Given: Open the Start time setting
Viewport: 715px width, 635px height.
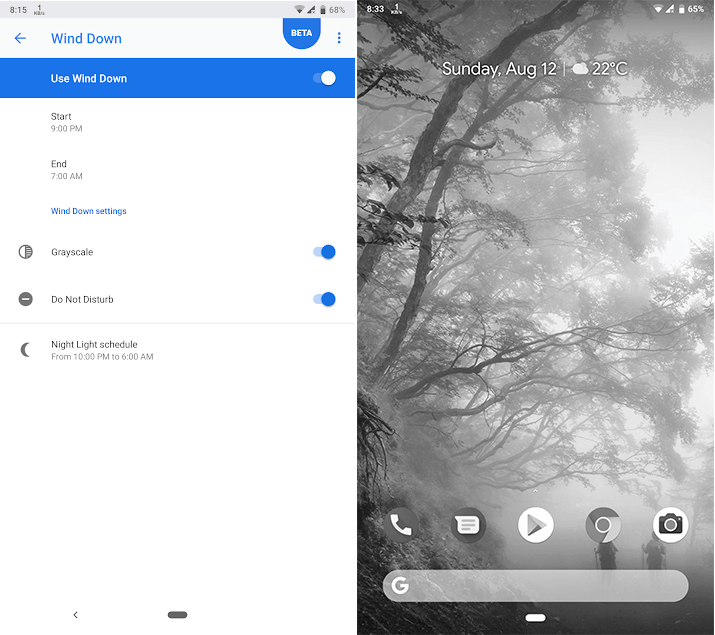Looking at the screenshot, I should point(177,122).
